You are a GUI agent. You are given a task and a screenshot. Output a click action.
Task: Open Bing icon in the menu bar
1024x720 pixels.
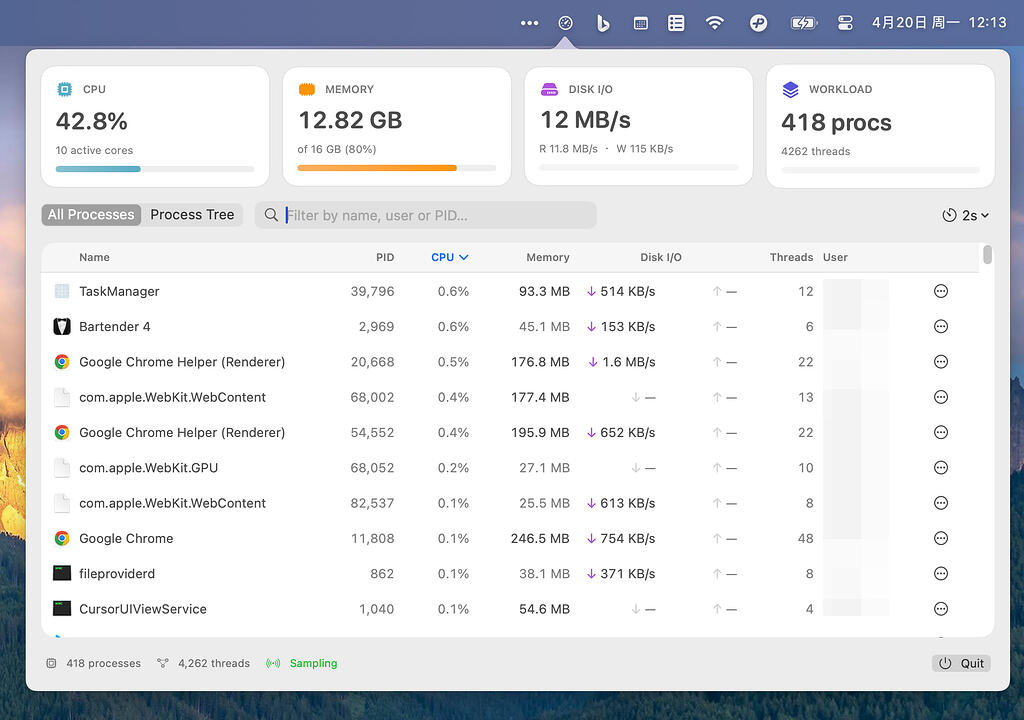pos(603,24)
